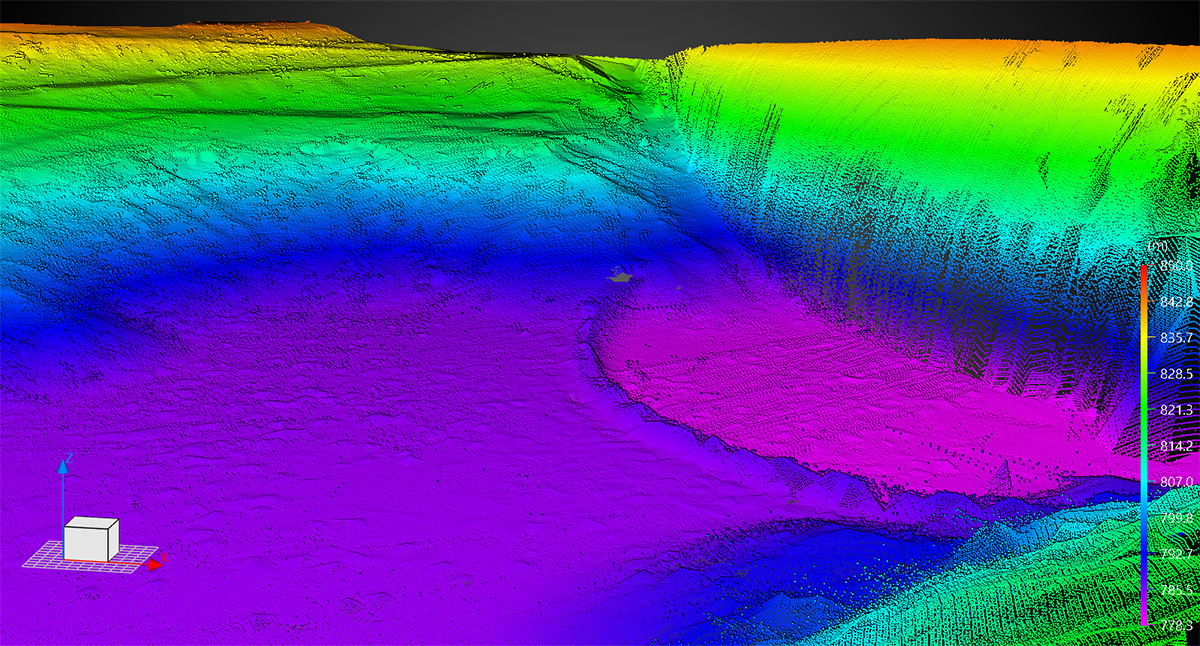Click the 814.2 elevation legend label

(x=1177, y=446)
